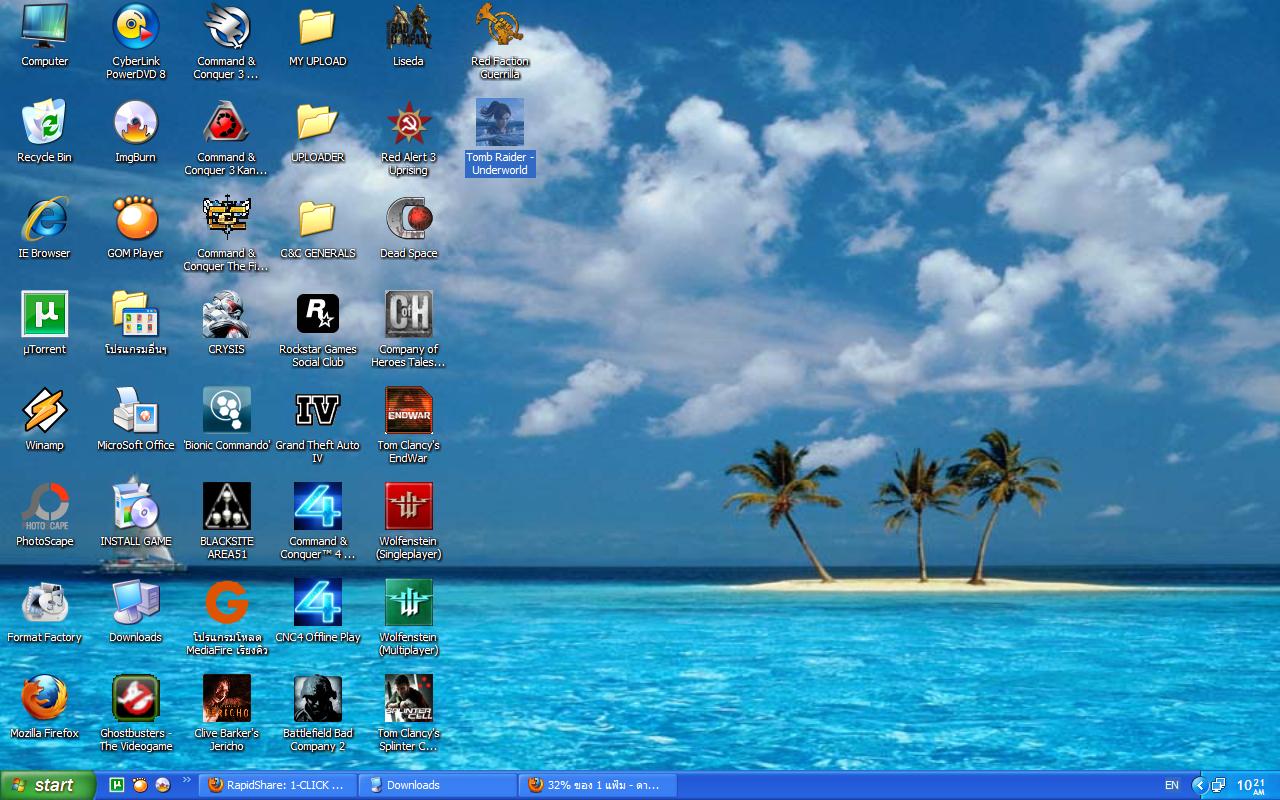The width and height of the screenshot is (1280, 800).
Task: Click the MediaFire downloader icon with orange G
Action: click(226, 603)
